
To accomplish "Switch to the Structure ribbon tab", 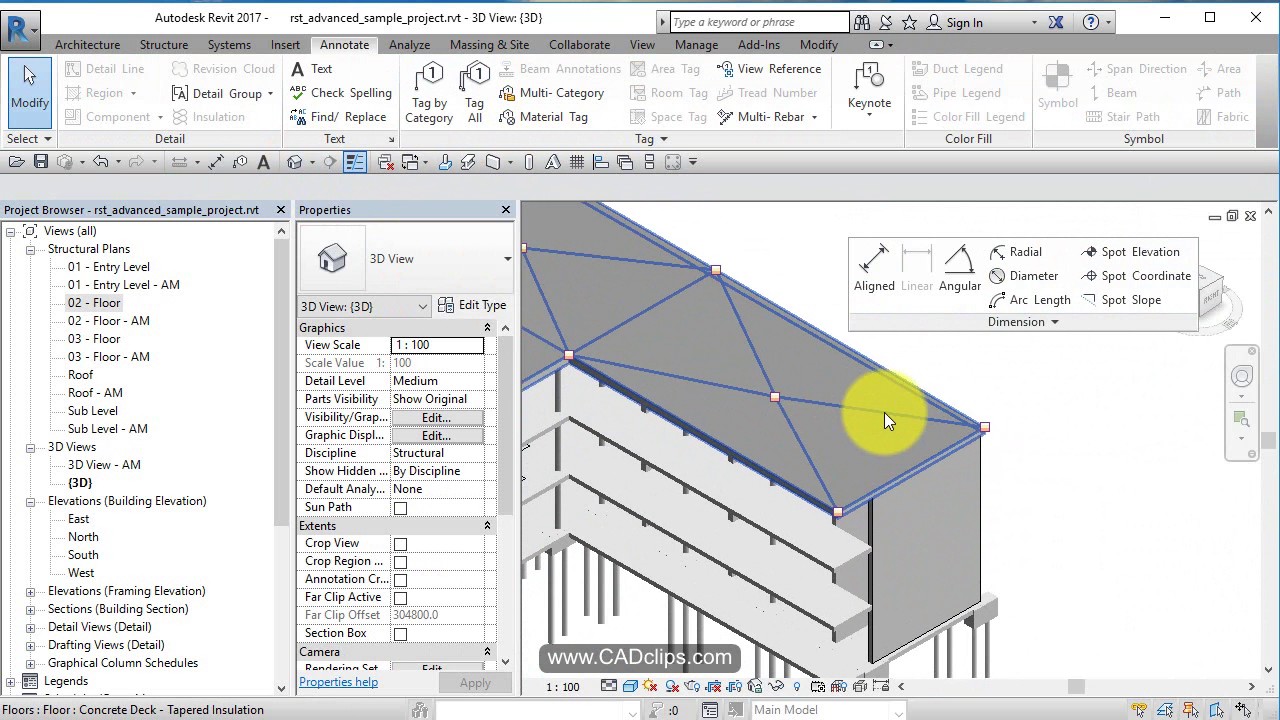I will (x=164, y=45).
